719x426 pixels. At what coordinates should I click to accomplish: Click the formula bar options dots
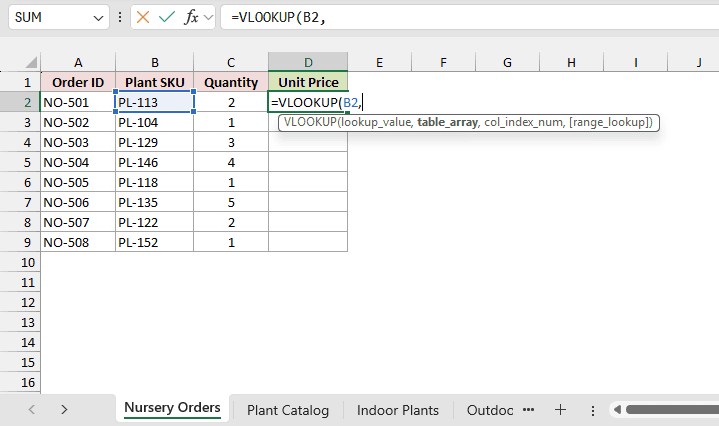(120, 17)
